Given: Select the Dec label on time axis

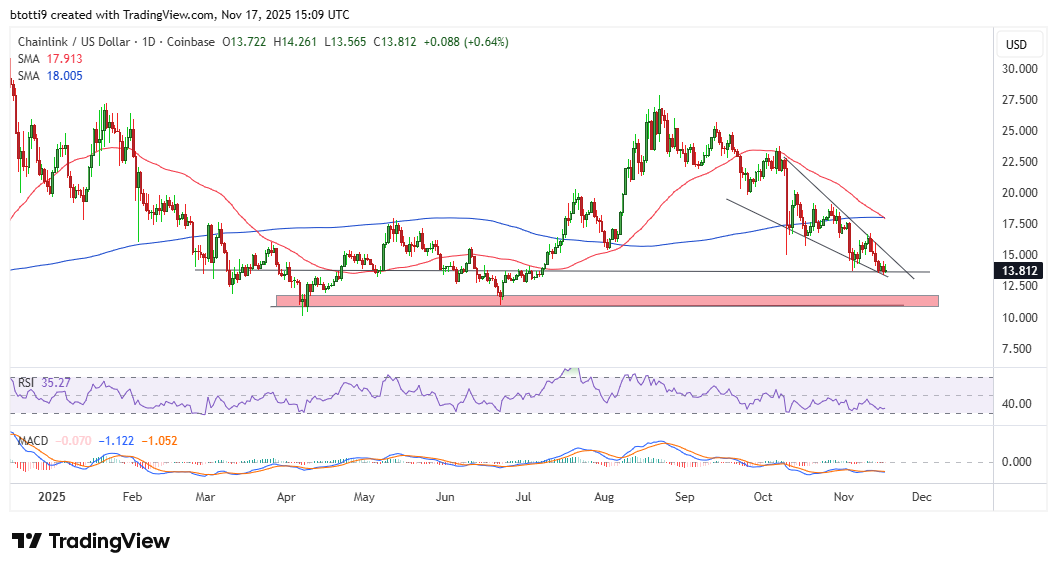Looking at the screenshot, I should pyautogui.click(x=922, y=495).
